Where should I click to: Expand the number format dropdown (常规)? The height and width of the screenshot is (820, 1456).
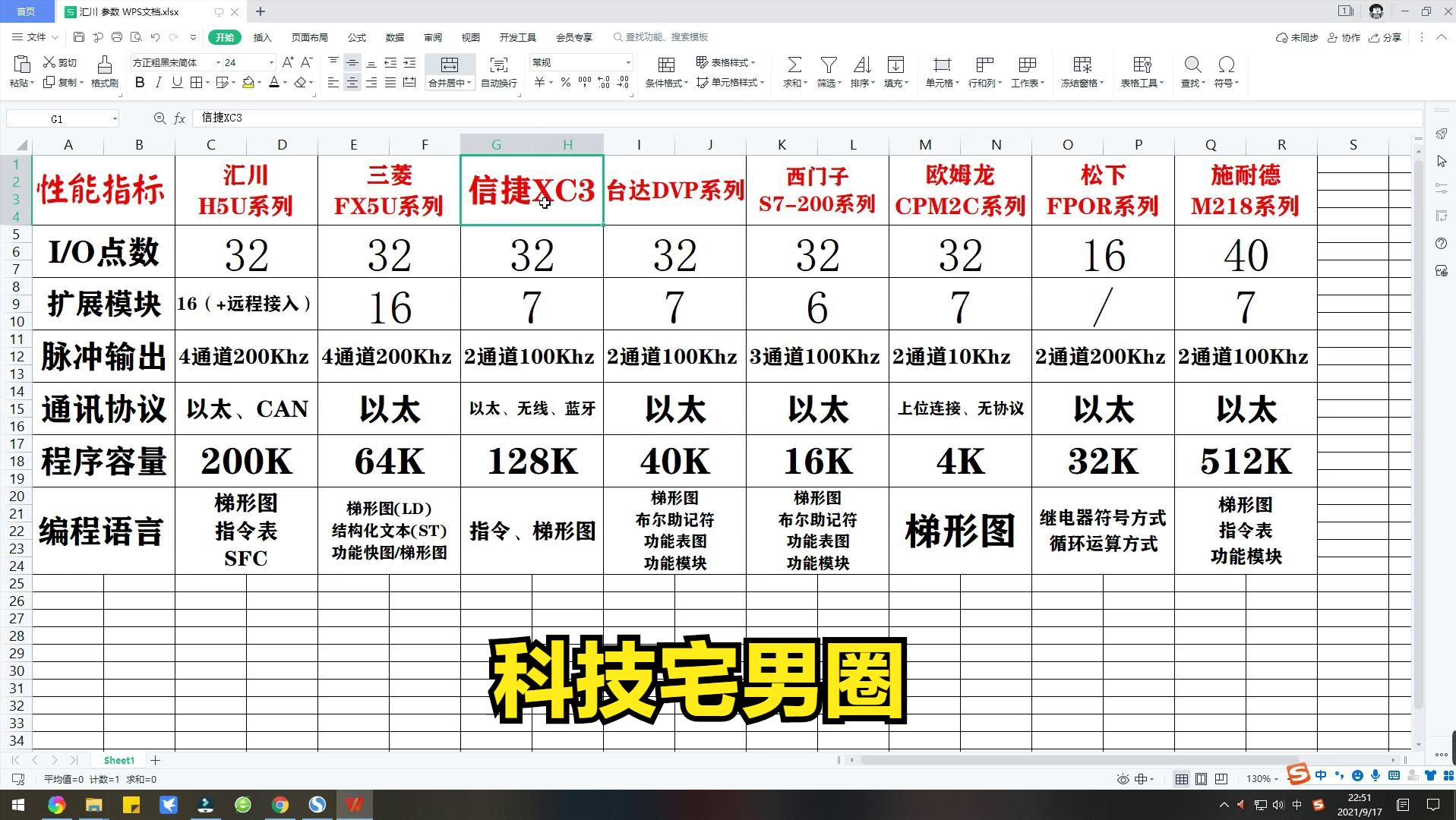click(628, 63)
